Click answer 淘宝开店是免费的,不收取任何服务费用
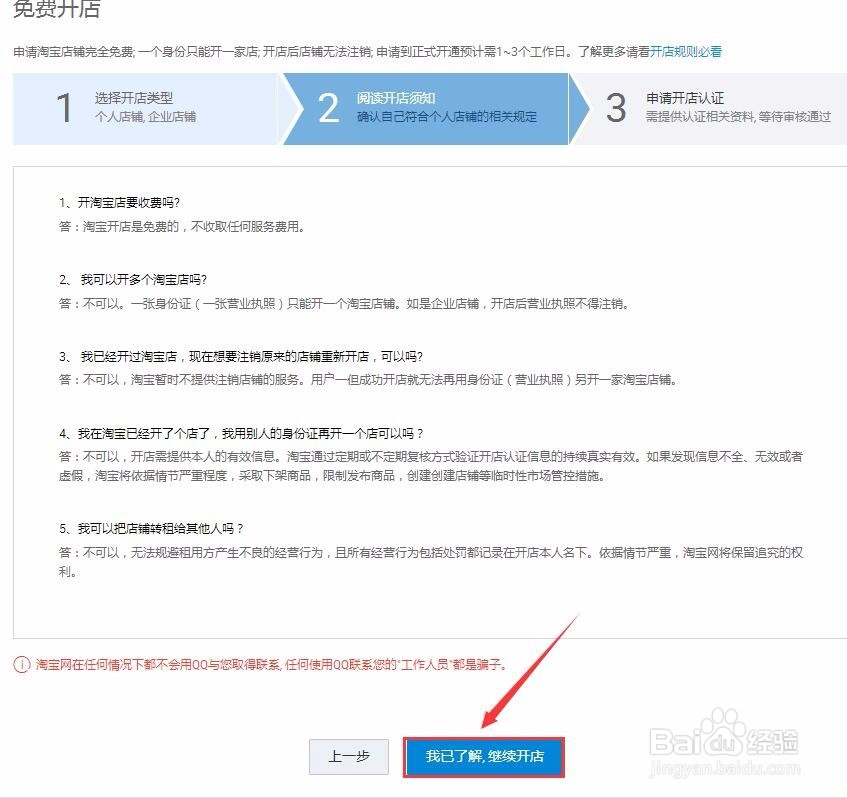 (182, 226)
